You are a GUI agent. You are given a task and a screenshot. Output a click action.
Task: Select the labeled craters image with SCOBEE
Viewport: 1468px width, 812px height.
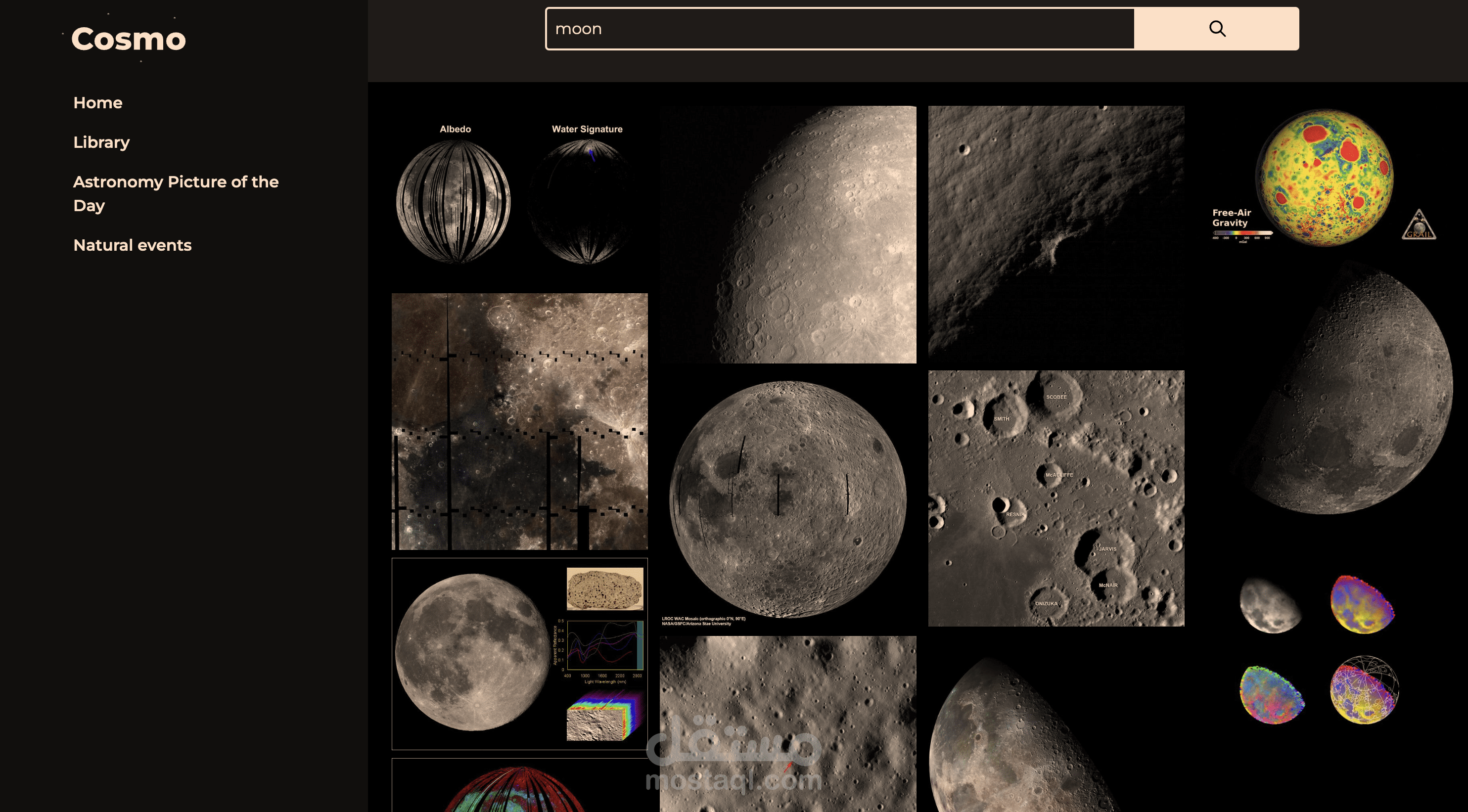click(x=1055, y=498)
